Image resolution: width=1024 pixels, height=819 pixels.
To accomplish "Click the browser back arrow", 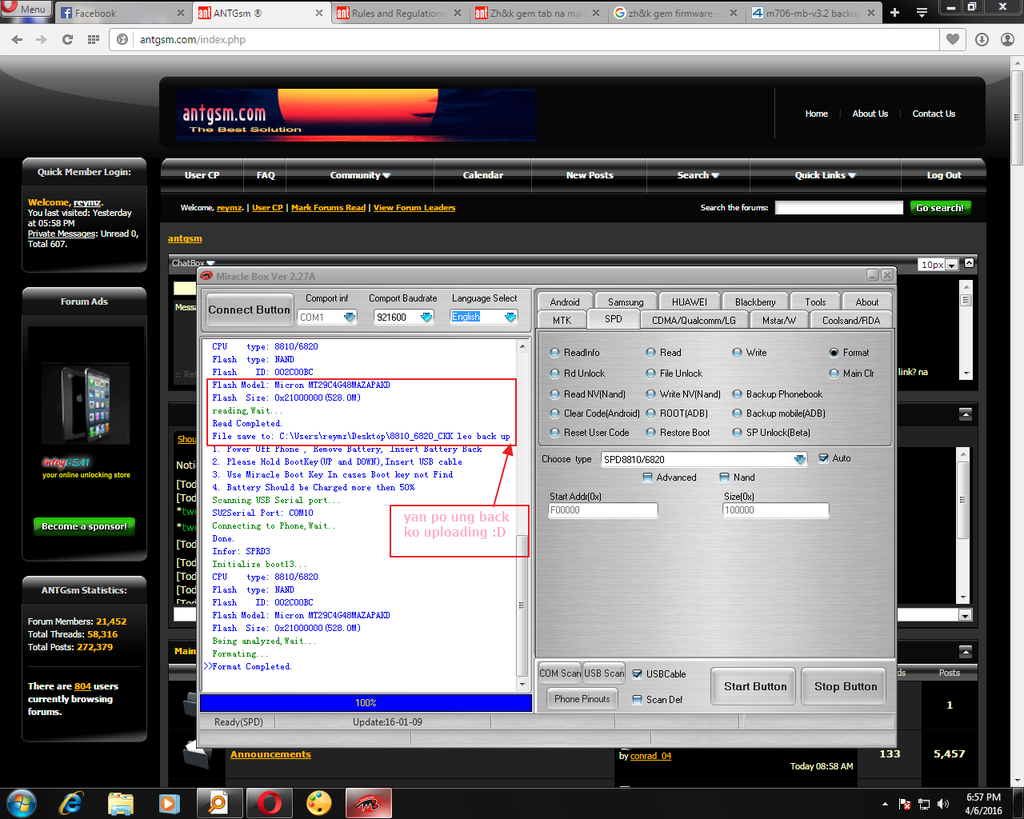I will (x=17, y=40).
